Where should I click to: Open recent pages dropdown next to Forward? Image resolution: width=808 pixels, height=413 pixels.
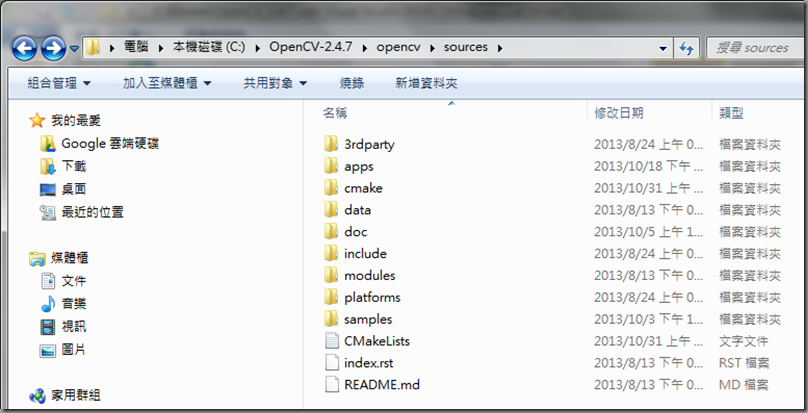click(74, 49)
